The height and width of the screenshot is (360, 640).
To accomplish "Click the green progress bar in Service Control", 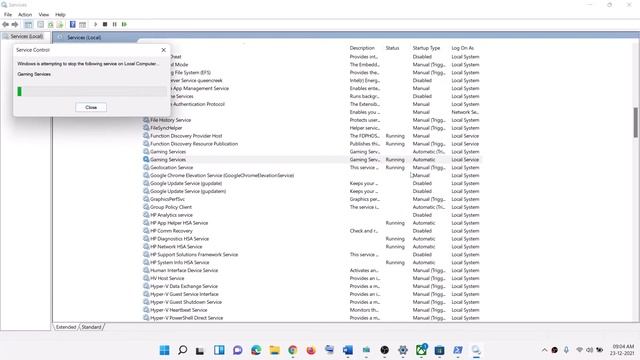I will [x=19, y=91].
